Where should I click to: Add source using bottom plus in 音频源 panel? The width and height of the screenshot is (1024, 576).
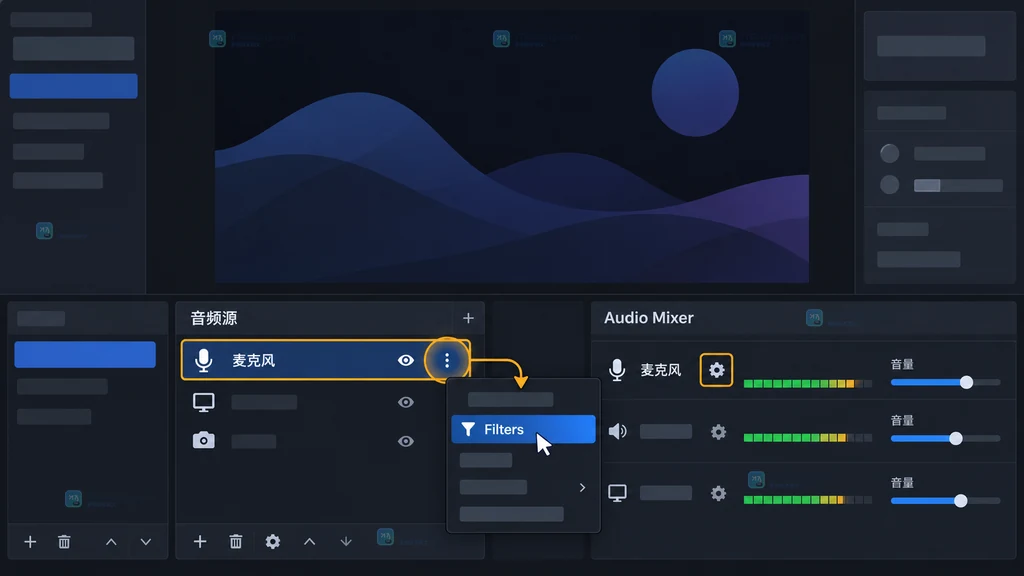[x=200, y=541]
